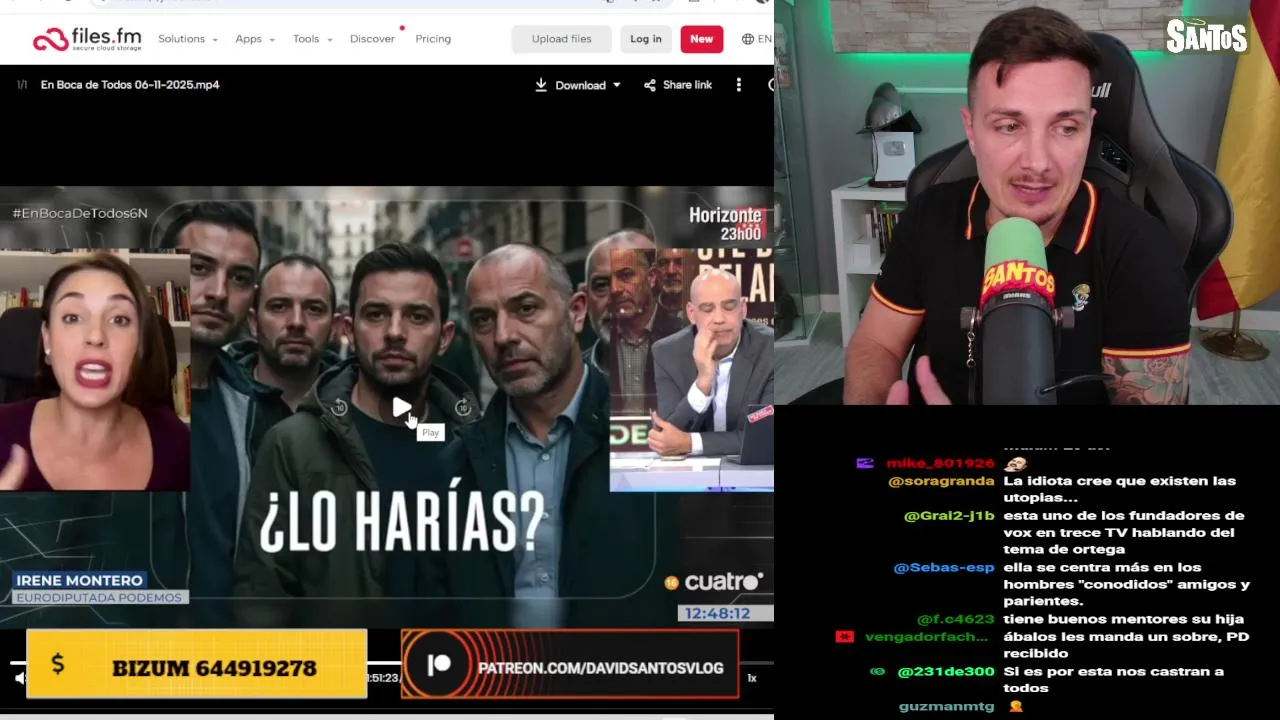
Task: Rewind the video ten seconds
Action: tap(339, 407)
